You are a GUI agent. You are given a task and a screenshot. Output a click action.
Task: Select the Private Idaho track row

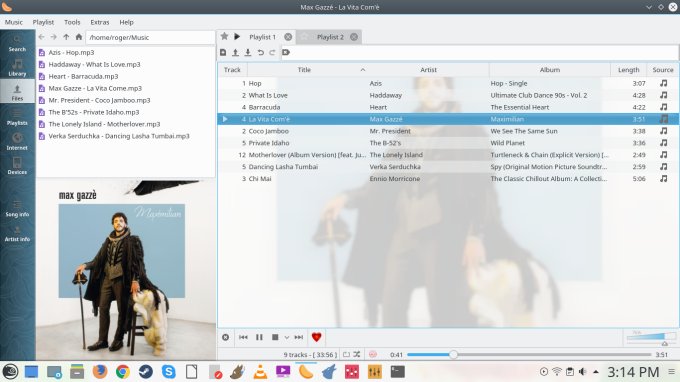pos(448,143)
